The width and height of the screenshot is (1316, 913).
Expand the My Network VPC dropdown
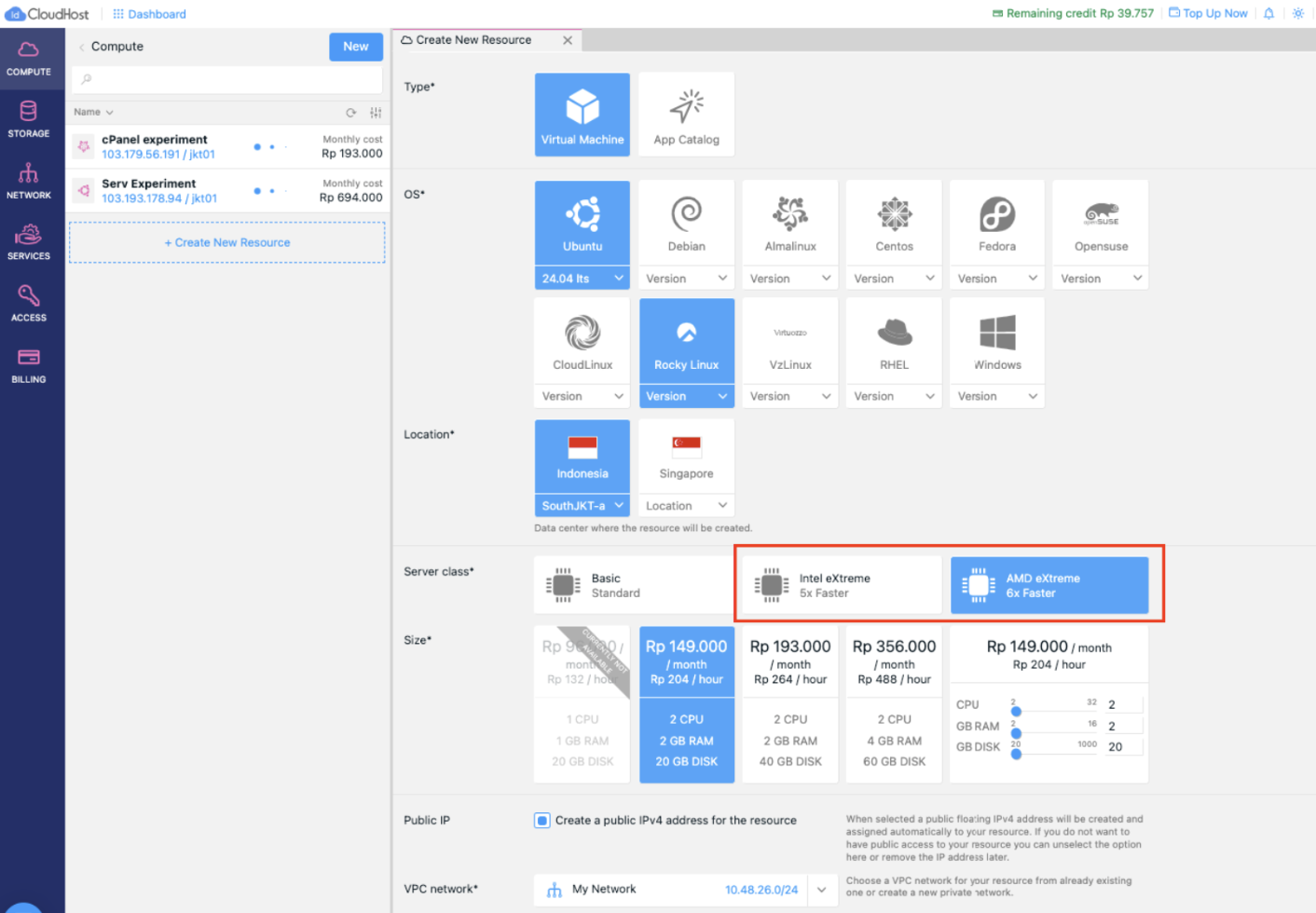[x=821, y=890]
